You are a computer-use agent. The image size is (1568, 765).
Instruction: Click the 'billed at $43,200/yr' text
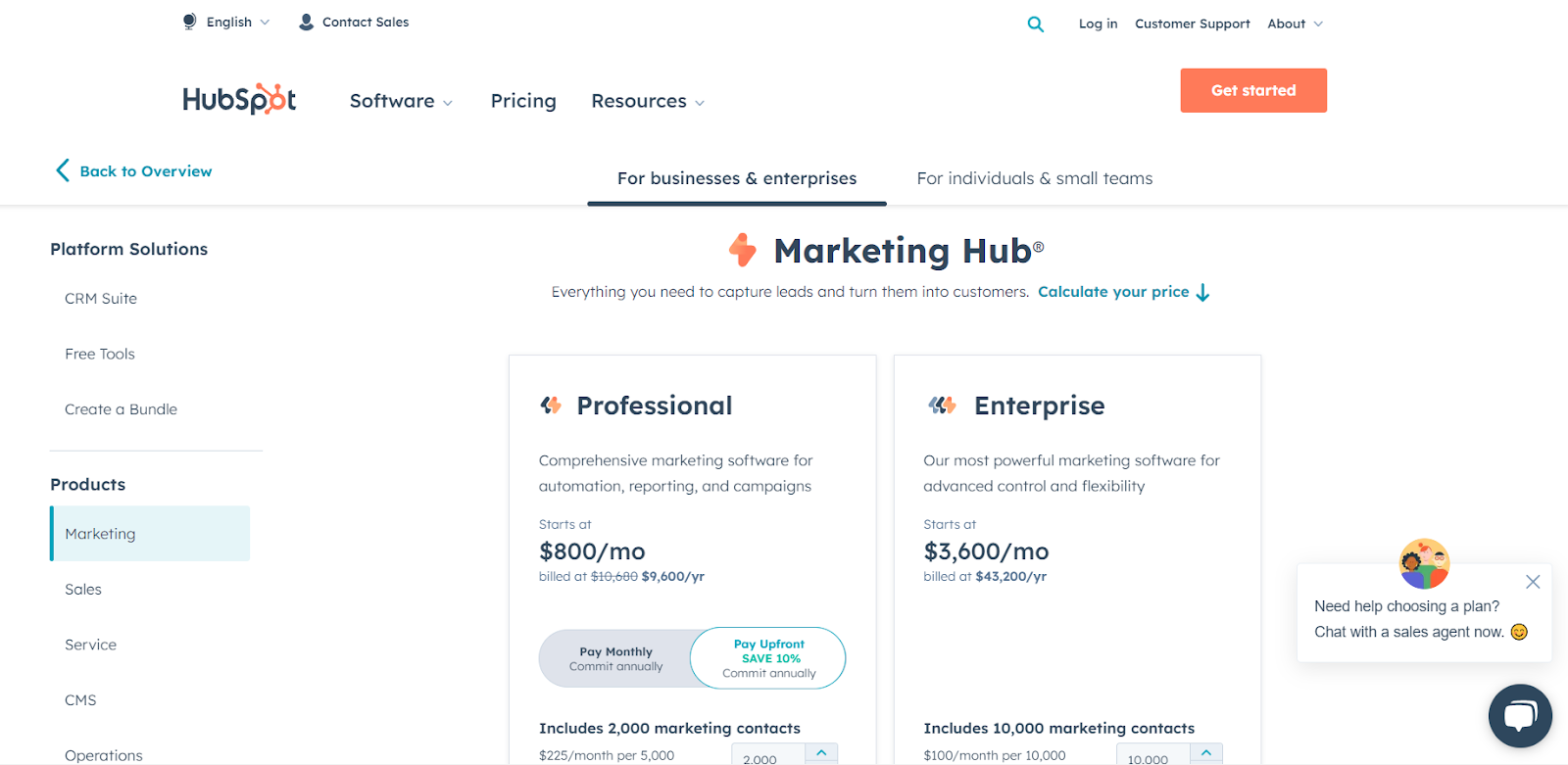(985, 576)
